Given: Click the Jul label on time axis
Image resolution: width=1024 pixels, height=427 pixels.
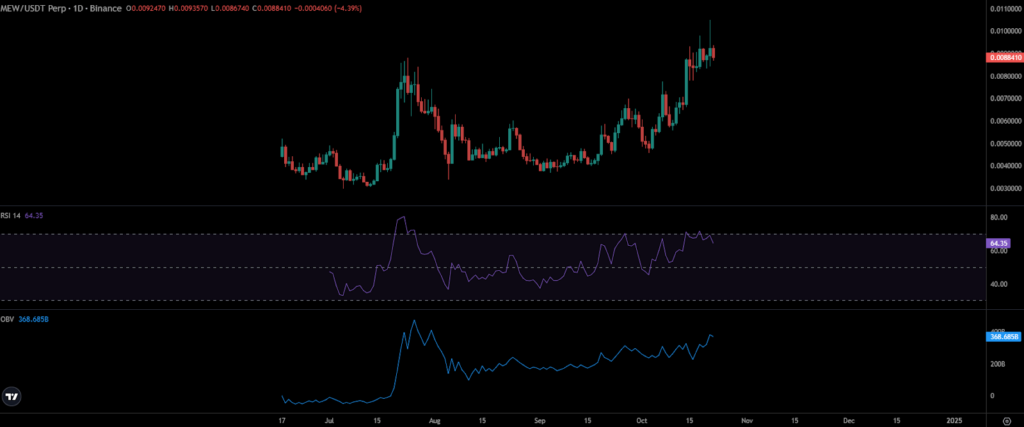Looking at the screenshot, I should [x=330, y=420].
